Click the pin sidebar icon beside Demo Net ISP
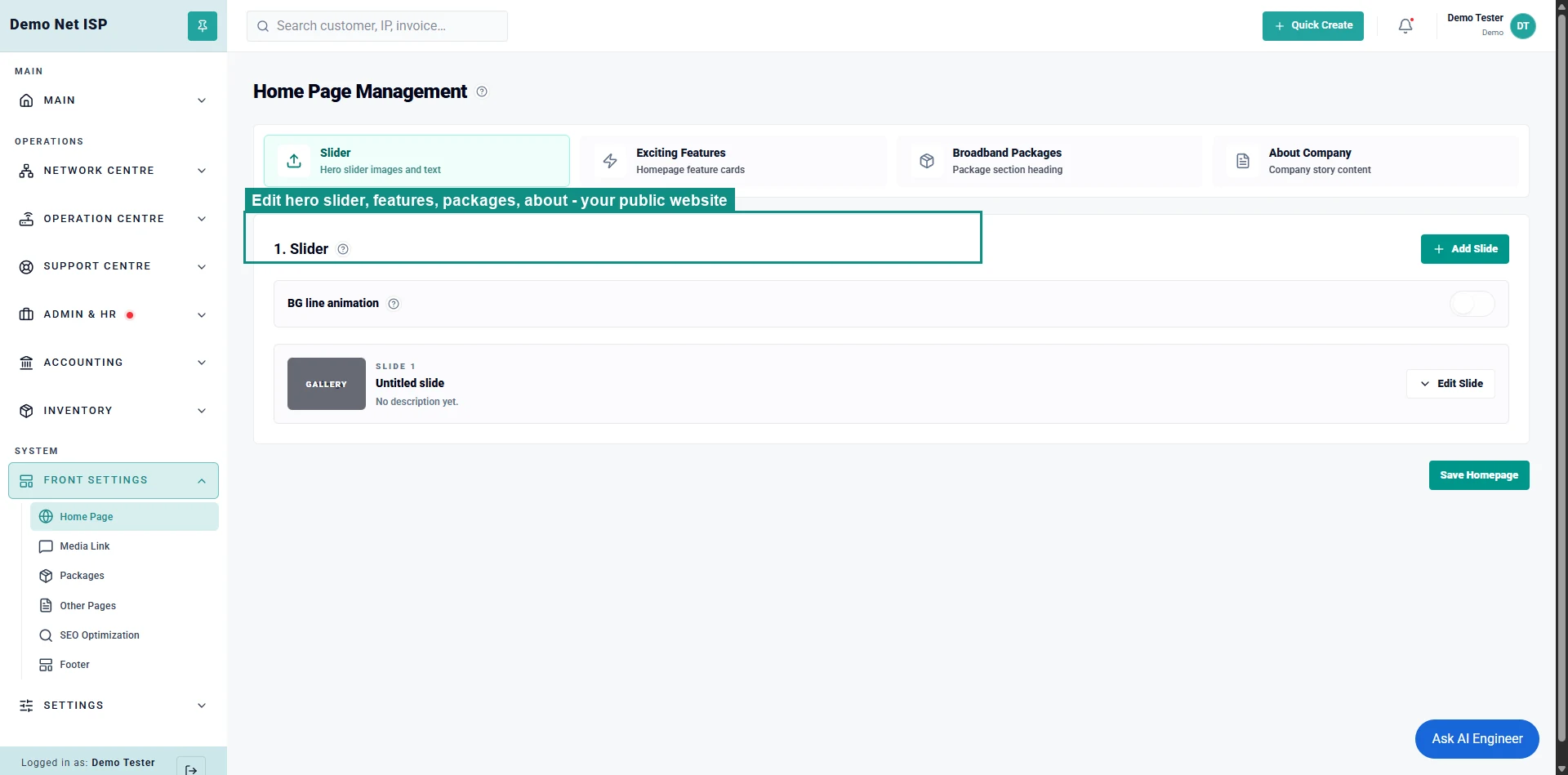This screenshot has height=775, width=1568. pos(203,26)
